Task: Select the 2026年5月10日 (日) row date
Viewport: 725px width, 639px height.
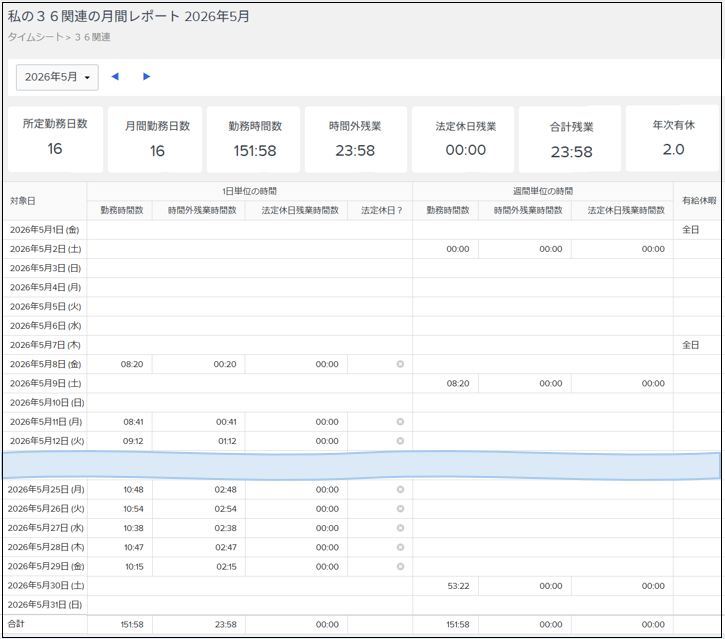Action: [x=47, y=403]
